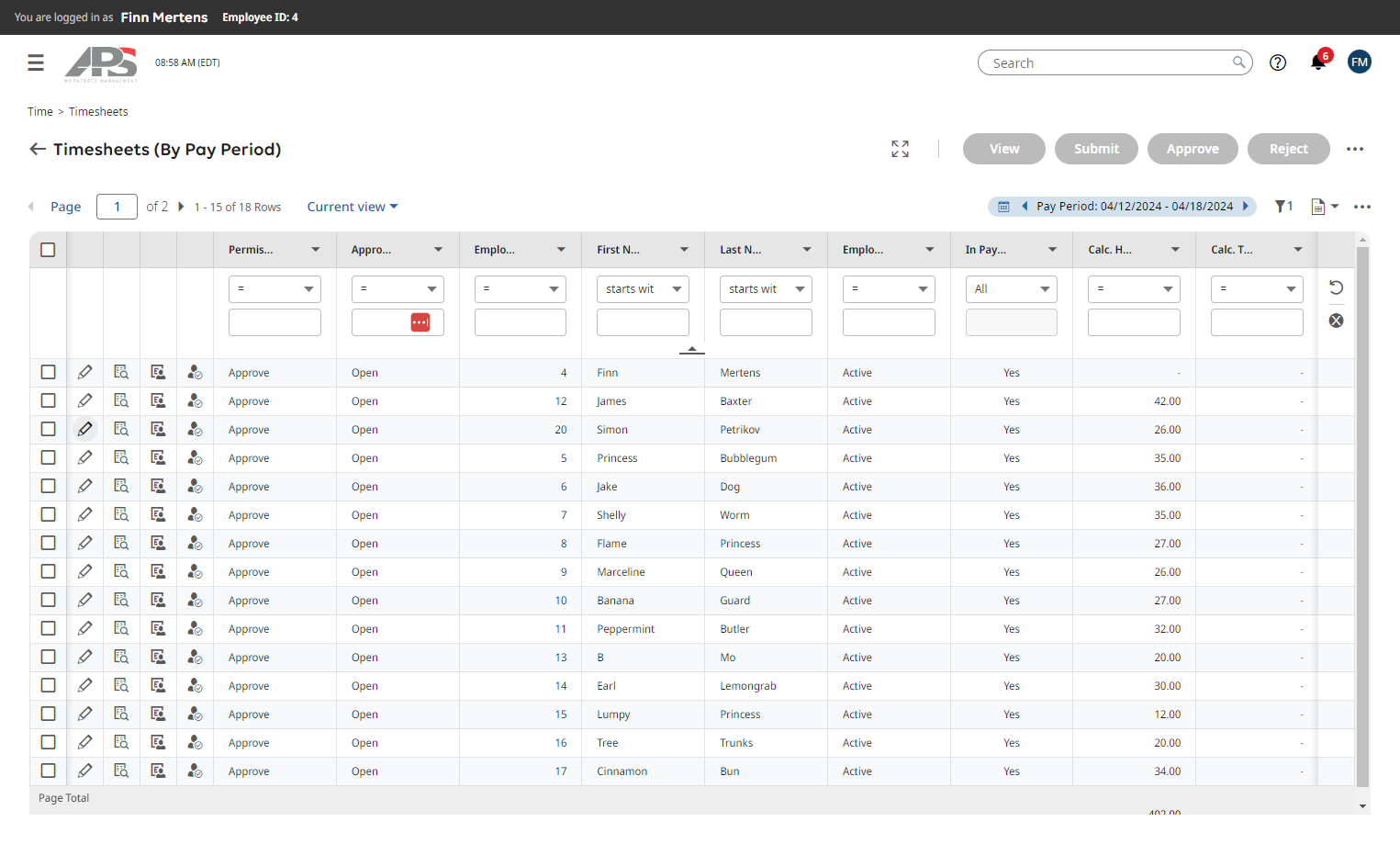
Task: Open Last N... column header menu
Action: pos(807,250)
